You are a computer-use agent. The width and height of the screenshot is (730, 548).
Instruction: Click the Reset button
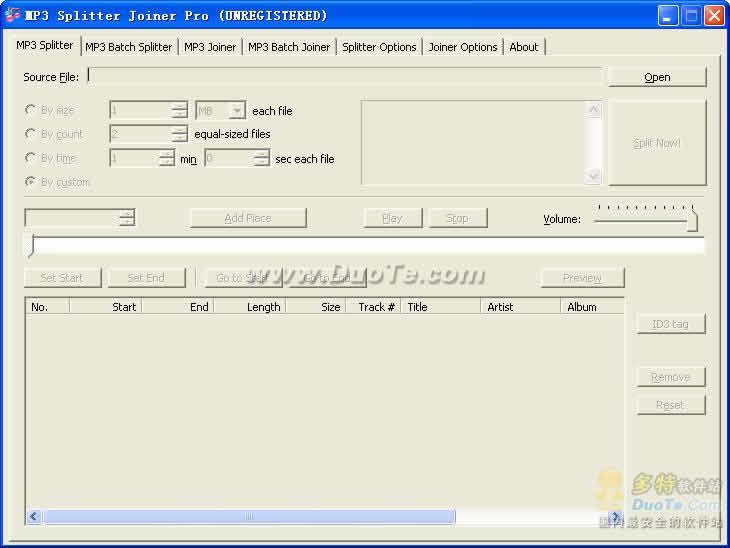click(x=671, y=405)
